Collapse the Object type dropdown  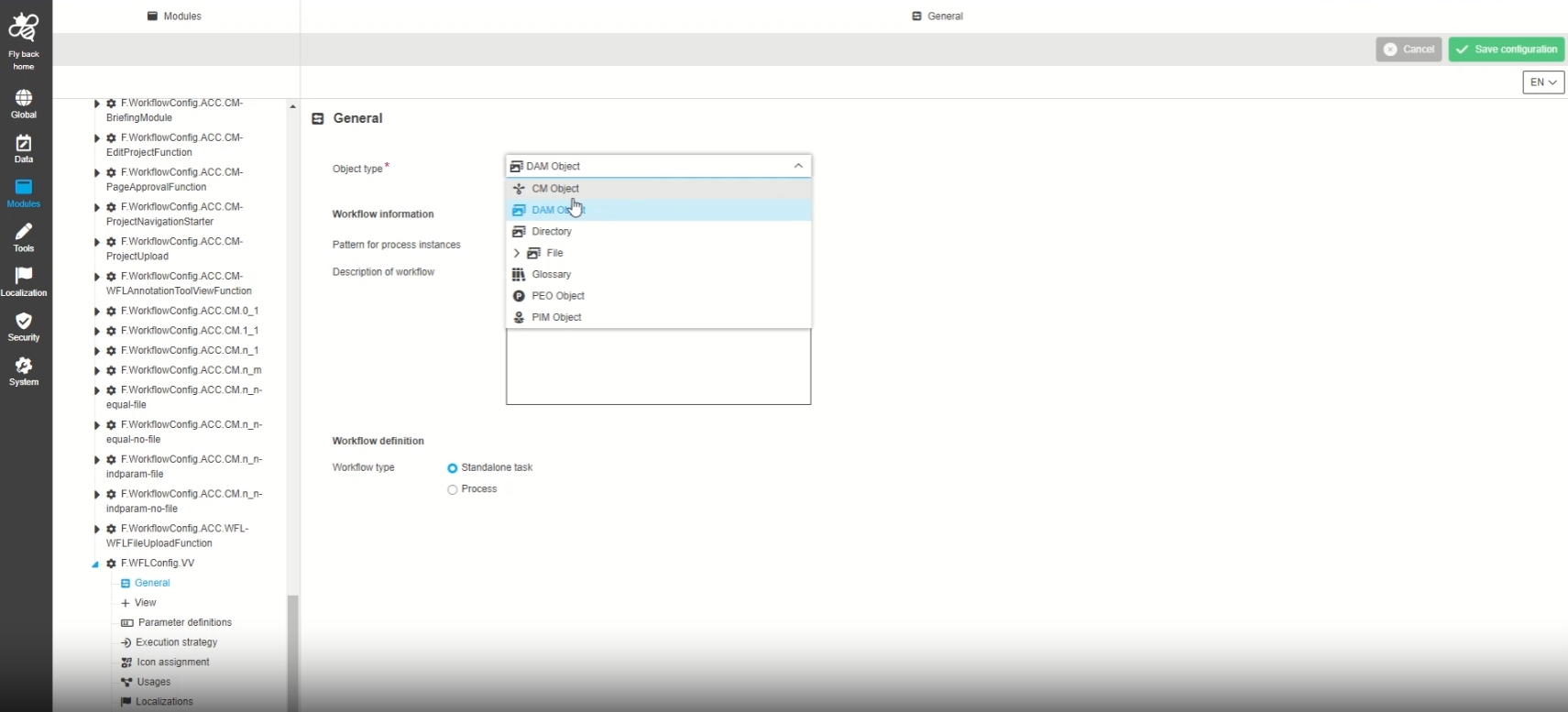pos(798,166)
